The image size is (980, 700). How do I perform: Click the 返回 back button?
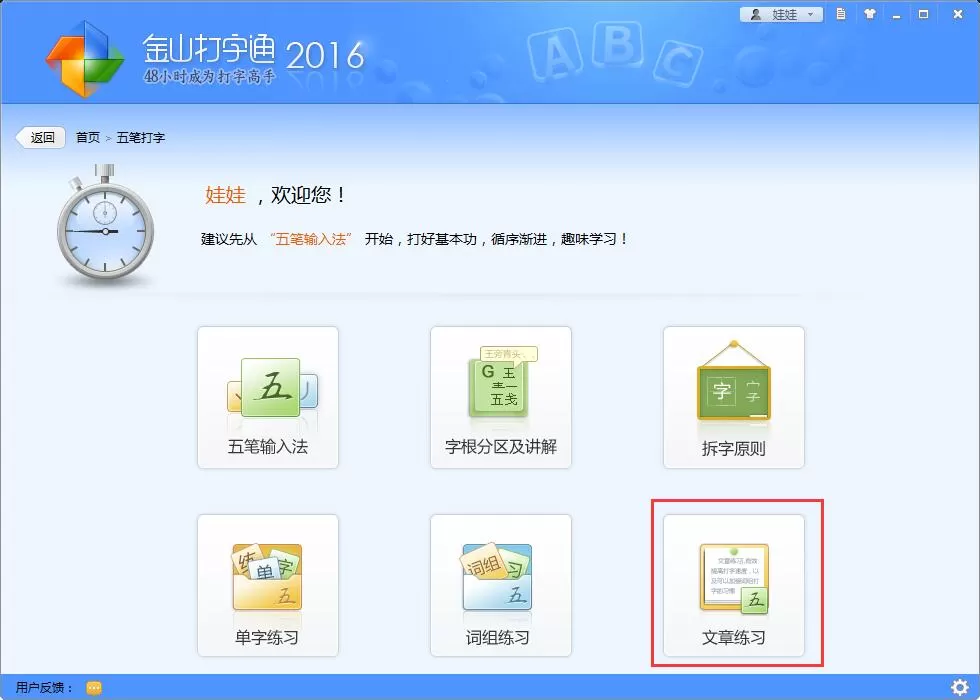(x=41, y=138)
